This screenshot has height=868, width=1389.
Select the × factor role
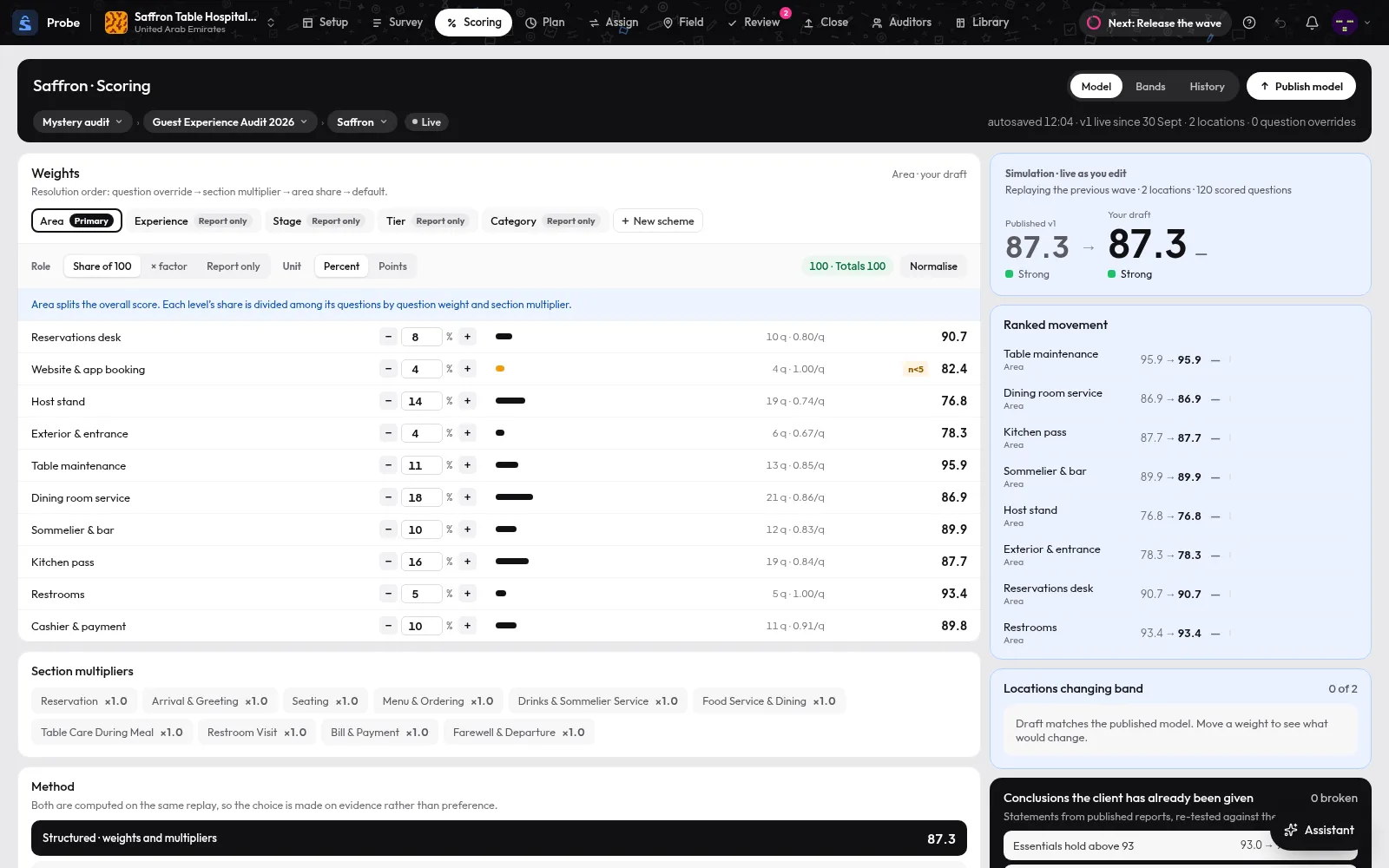(168, 266)
